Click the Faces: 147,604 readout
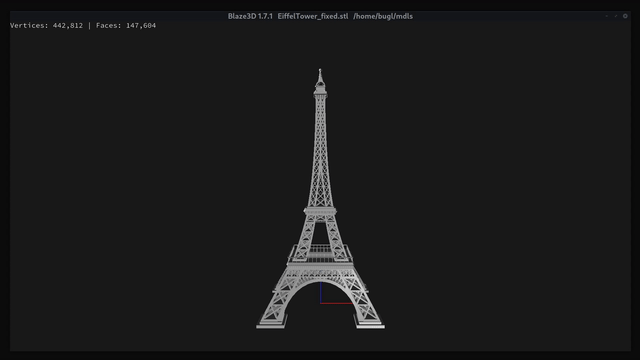This screenshot has width=640, height=360. coord(126,25)
